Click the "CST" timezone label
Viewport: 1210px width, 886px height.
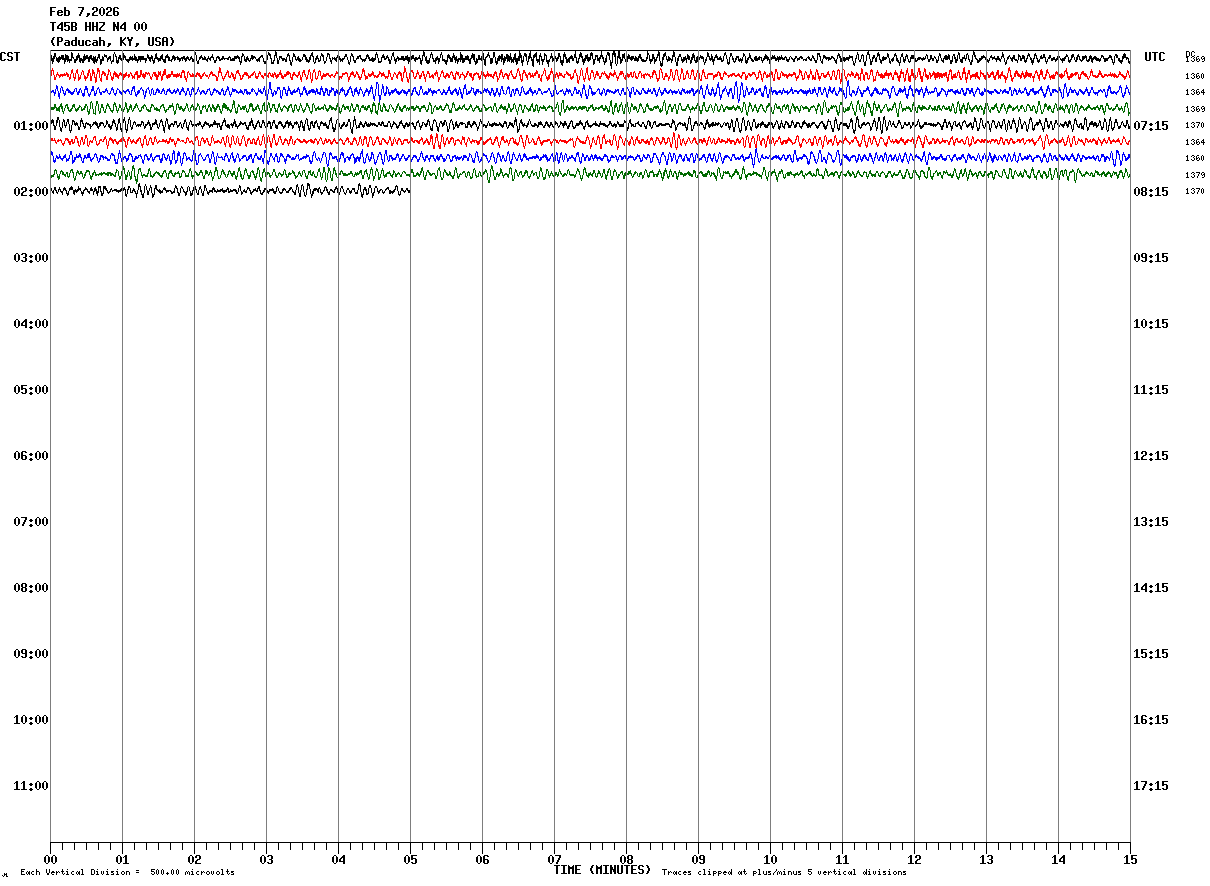(10, 57)
